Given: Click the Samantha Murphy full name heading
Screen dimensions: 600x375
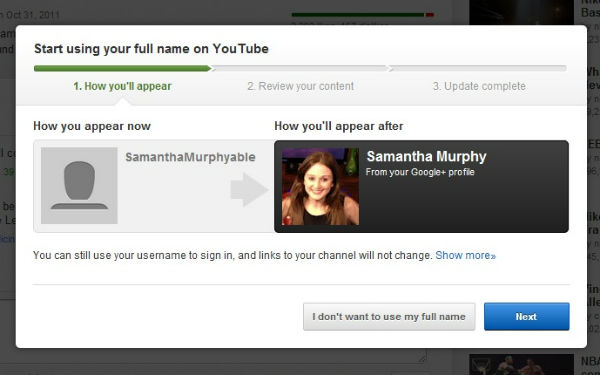Looking at the screenshot, I should 426,156.
